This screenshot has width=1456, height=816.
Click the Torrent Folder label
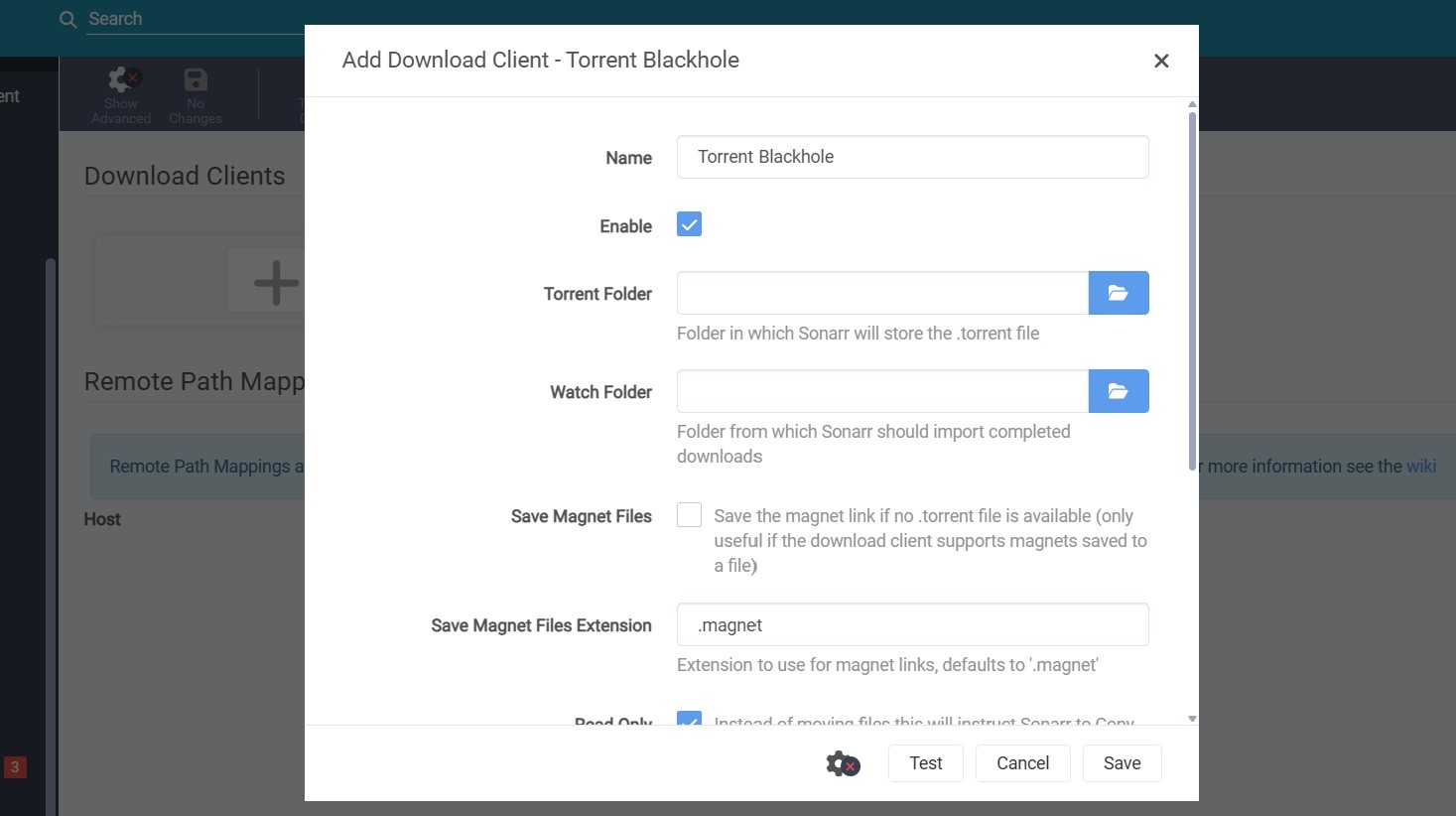tap(597, 294)
